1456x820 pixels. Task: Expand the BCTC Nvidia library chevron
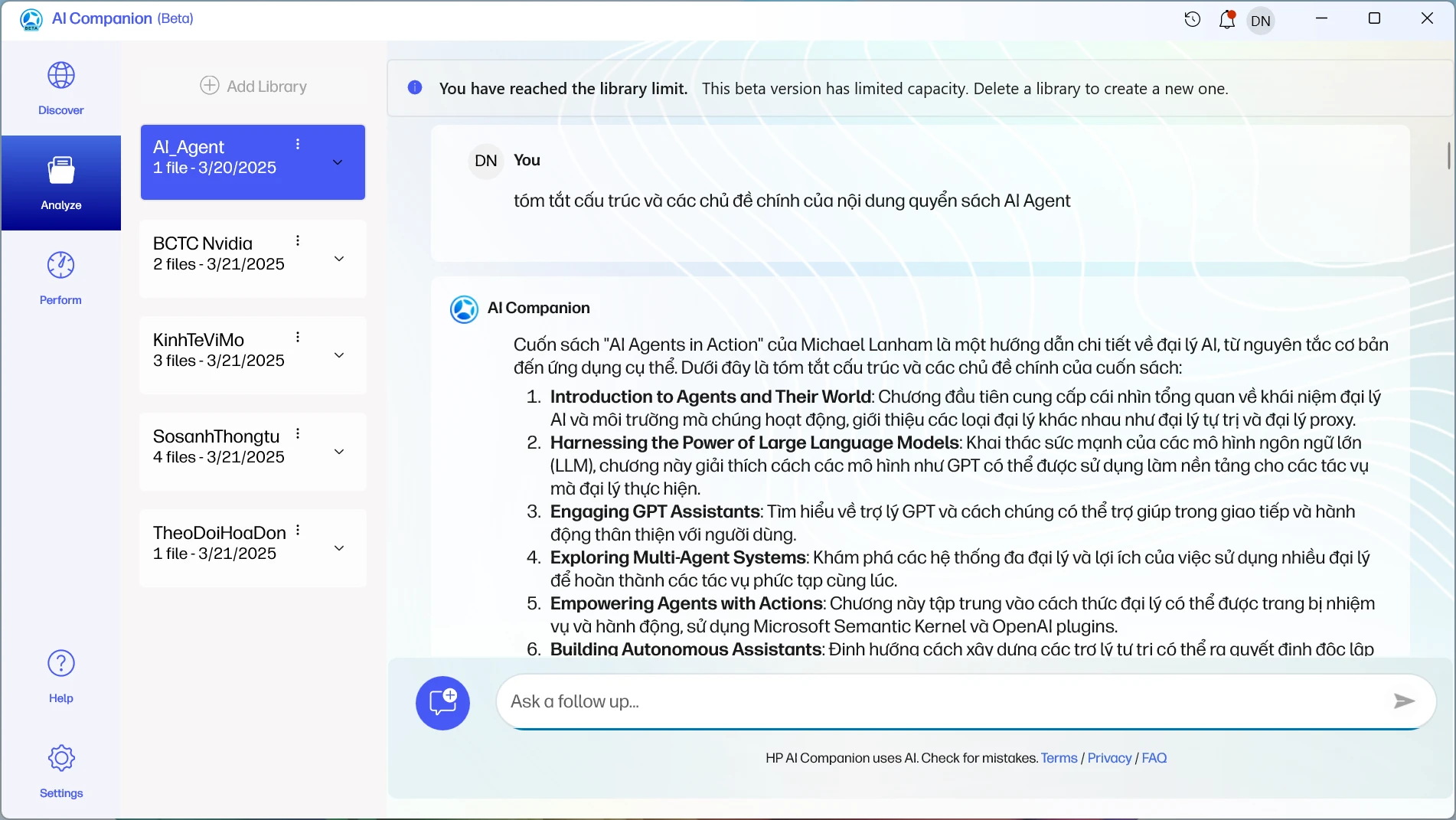339,259
